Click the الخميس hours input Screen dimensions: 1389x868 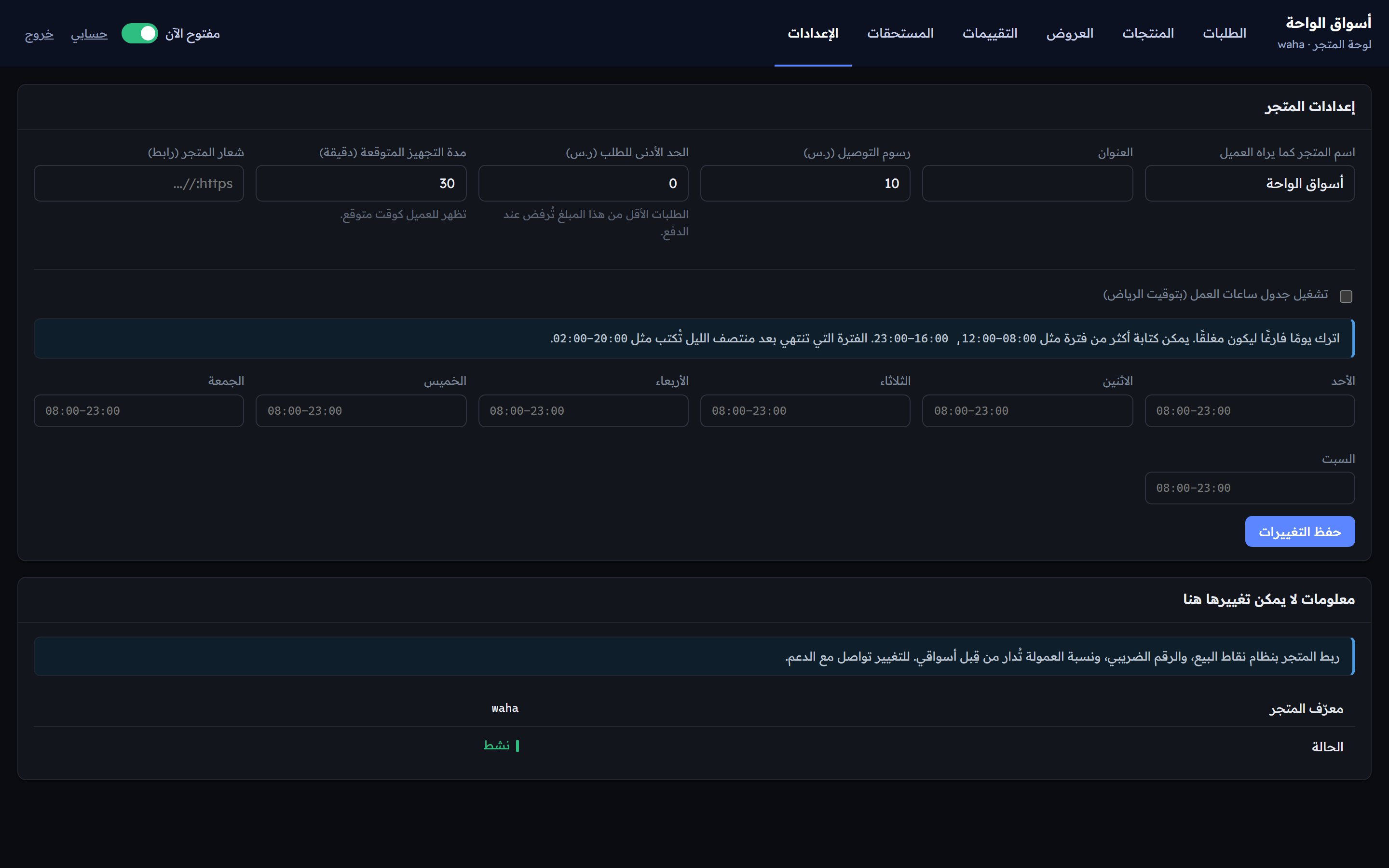pyautogui.click(x=361, y=410)
